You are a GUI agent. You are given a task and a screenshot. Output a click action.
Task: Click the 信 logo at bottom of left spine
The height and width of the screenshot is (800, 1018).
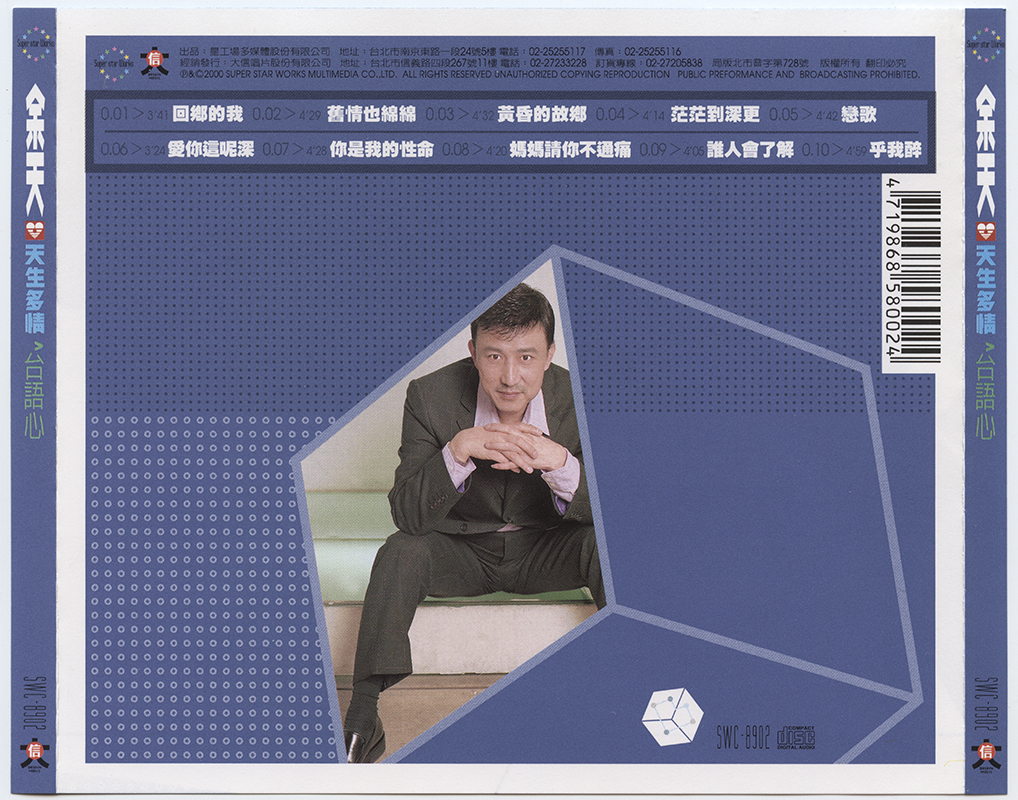coord(34,752)
